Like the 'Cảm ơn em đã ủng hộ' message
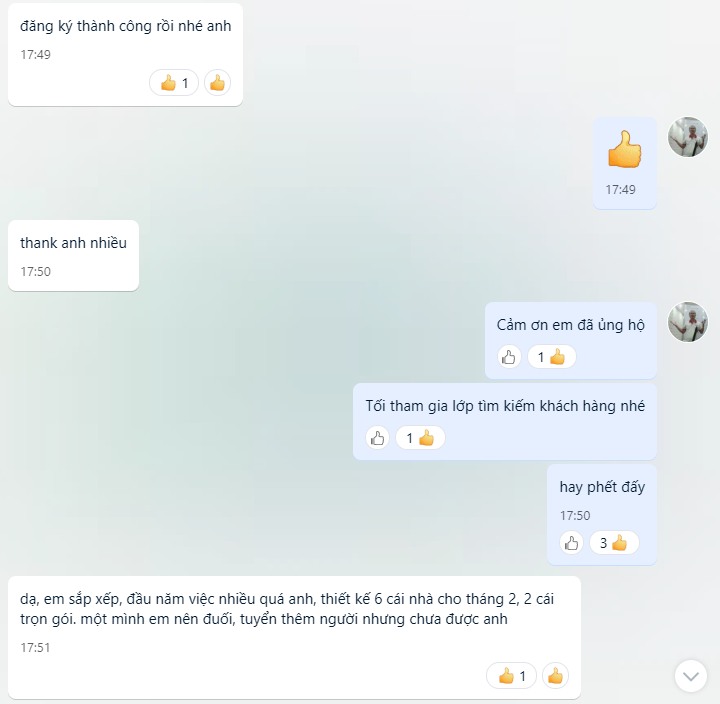The image size is (720, 704). (509, 357)
